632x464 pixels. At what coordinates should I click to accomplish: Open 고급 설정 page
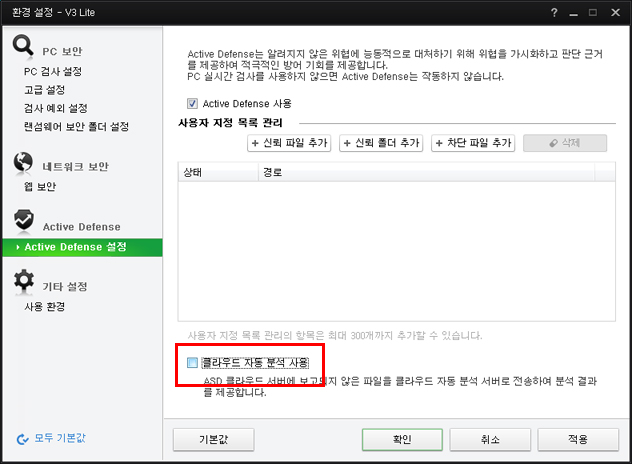point(44,89)
